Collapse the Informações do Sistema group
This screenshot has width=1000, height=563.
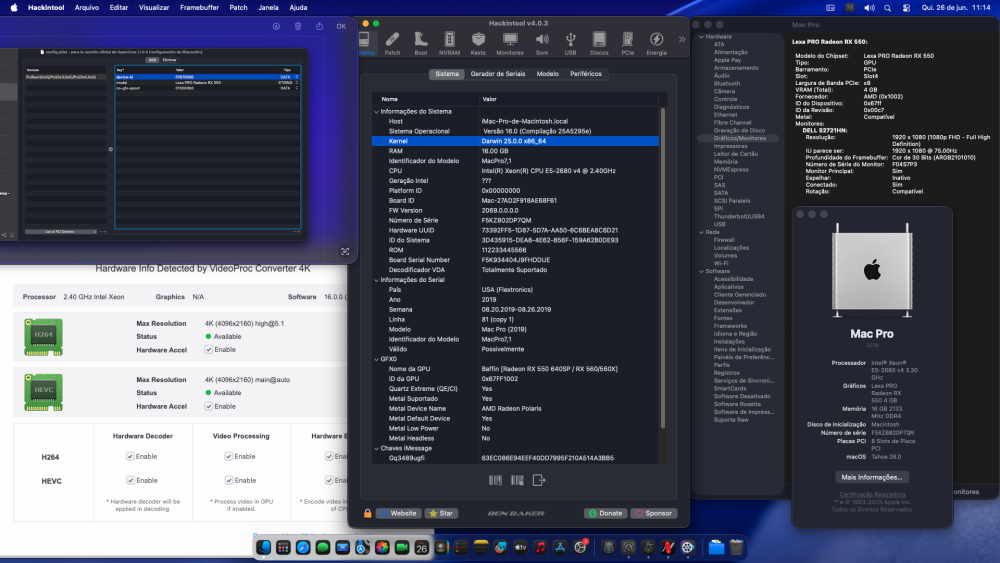click(376, 112)
